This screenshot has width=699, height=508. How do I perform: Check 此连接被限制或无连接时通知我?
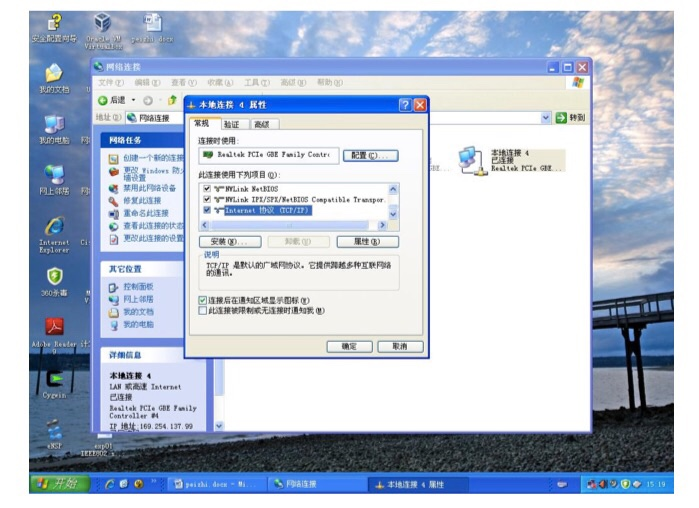click(202, 311)
